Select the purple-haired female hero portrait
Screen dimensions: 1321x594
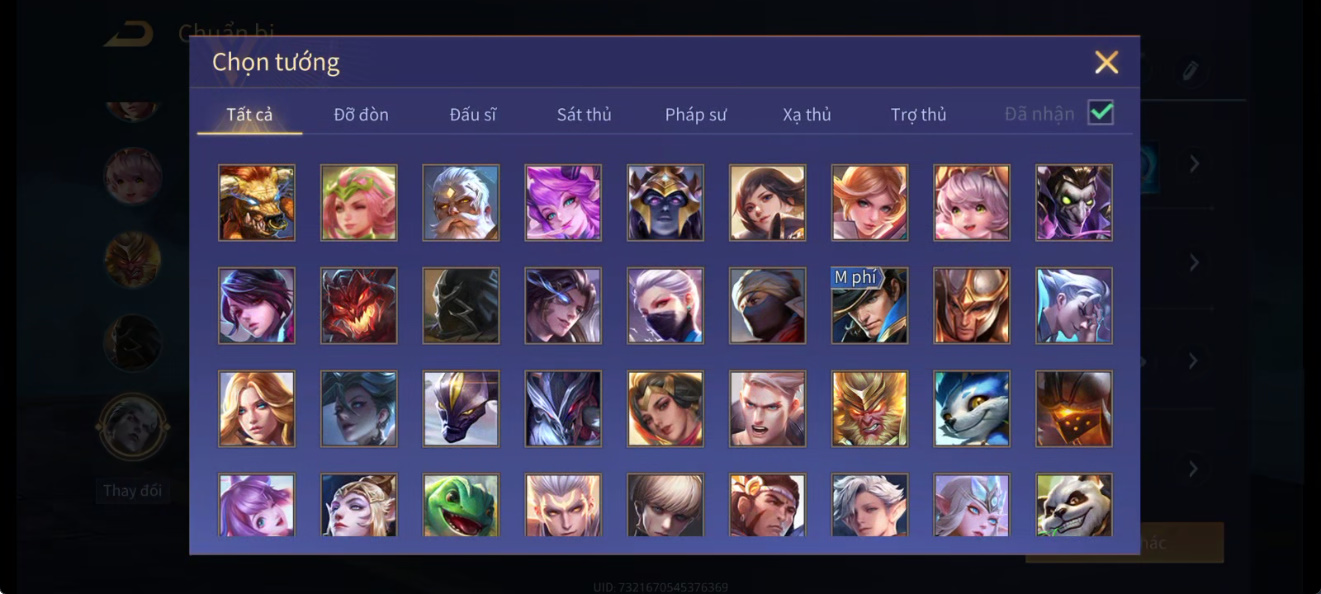(x=563, y=202)
